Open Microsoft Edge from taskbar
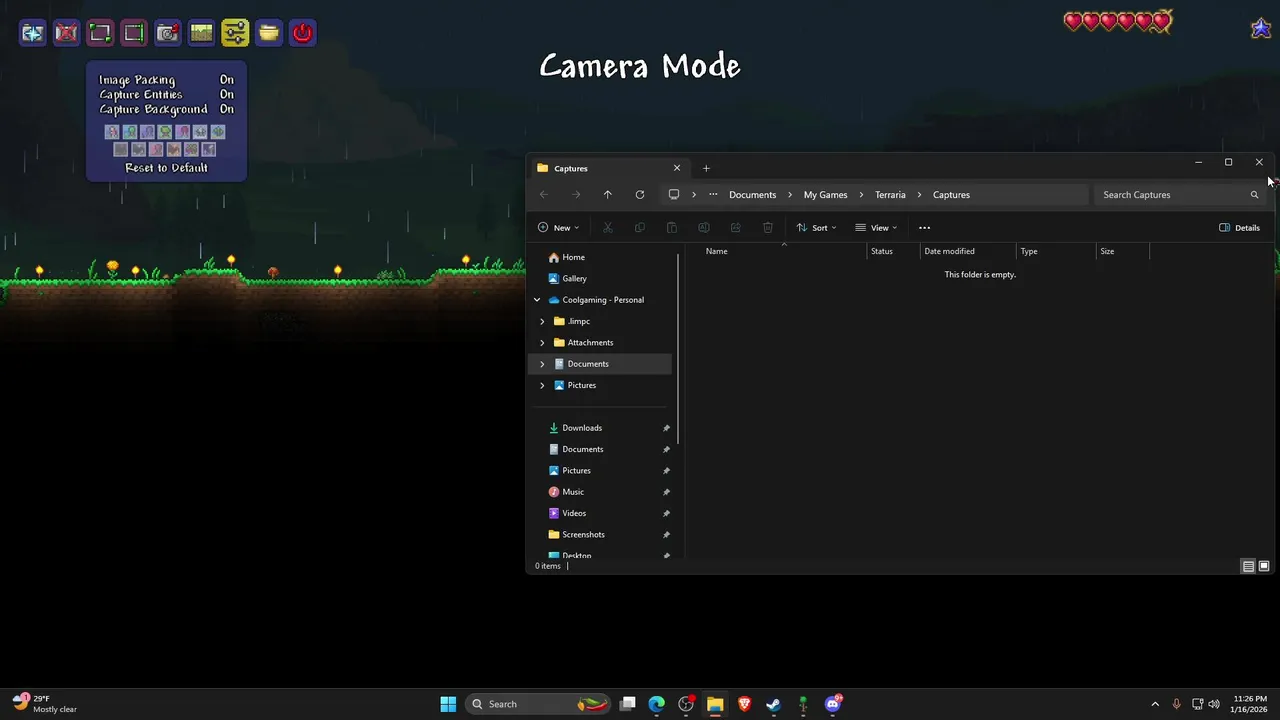Viewport: 1280px width, 720px height. pos(657,704)
